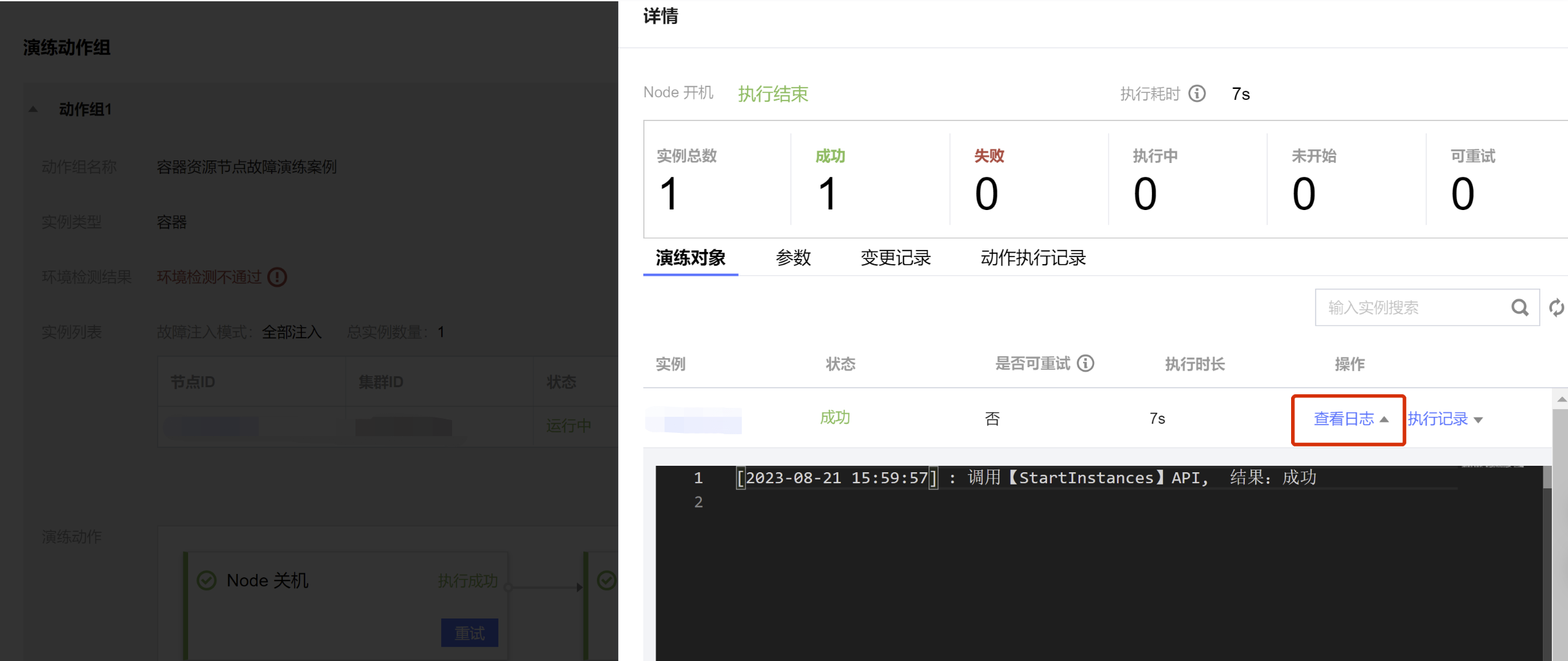
Task: Click the 可重试 count card
Action: [x=1497, y=179]
